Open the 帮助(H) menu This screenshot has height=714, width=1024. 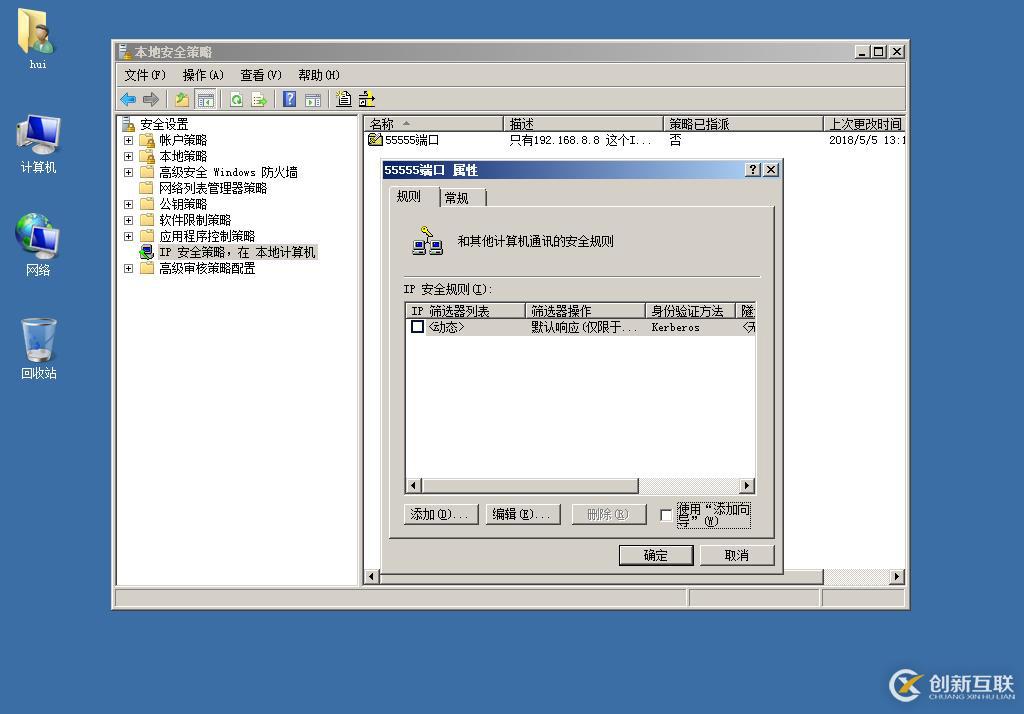point(319,75)
